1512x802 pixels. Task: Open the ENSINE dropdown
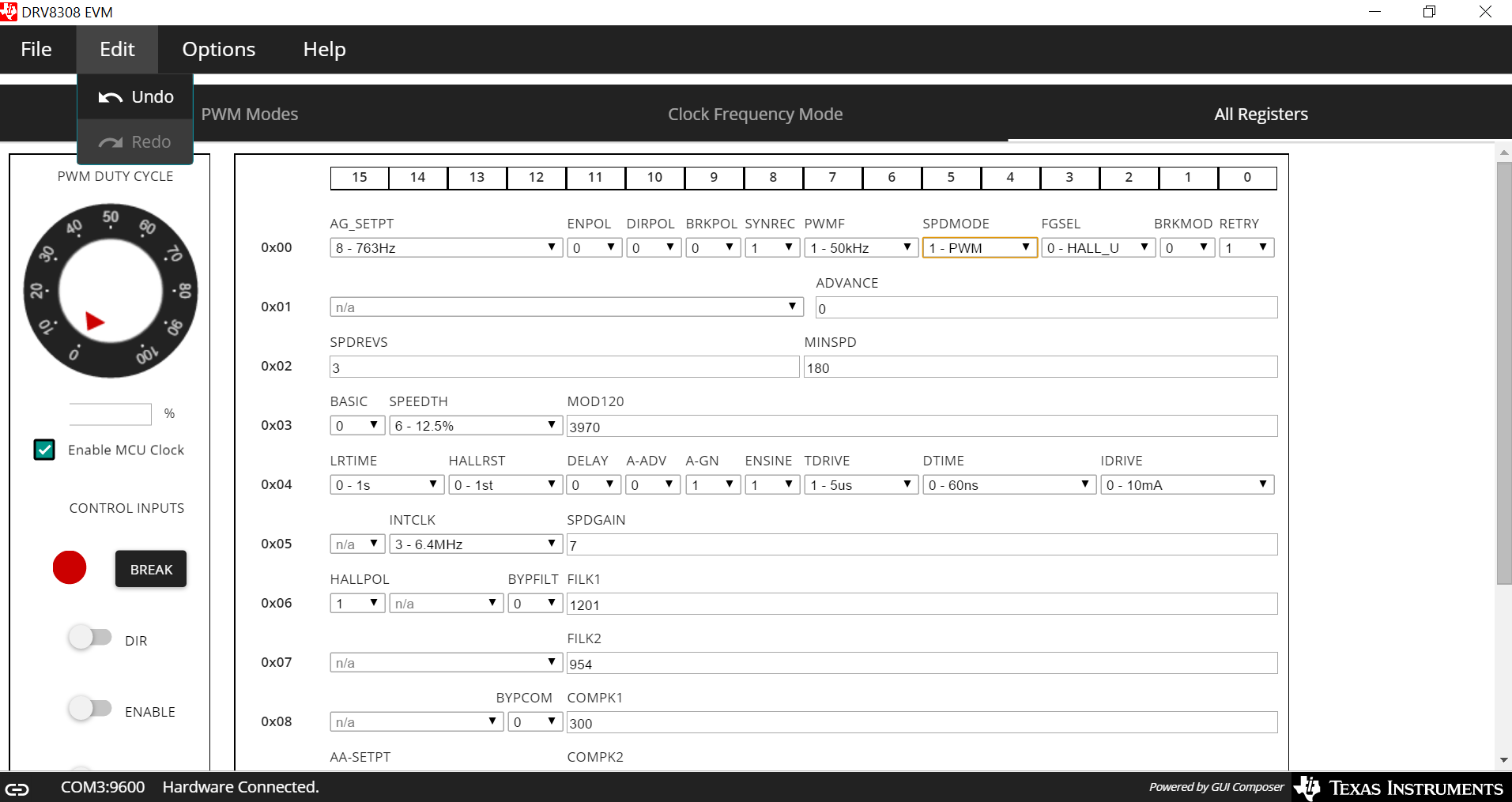point(772,484)
